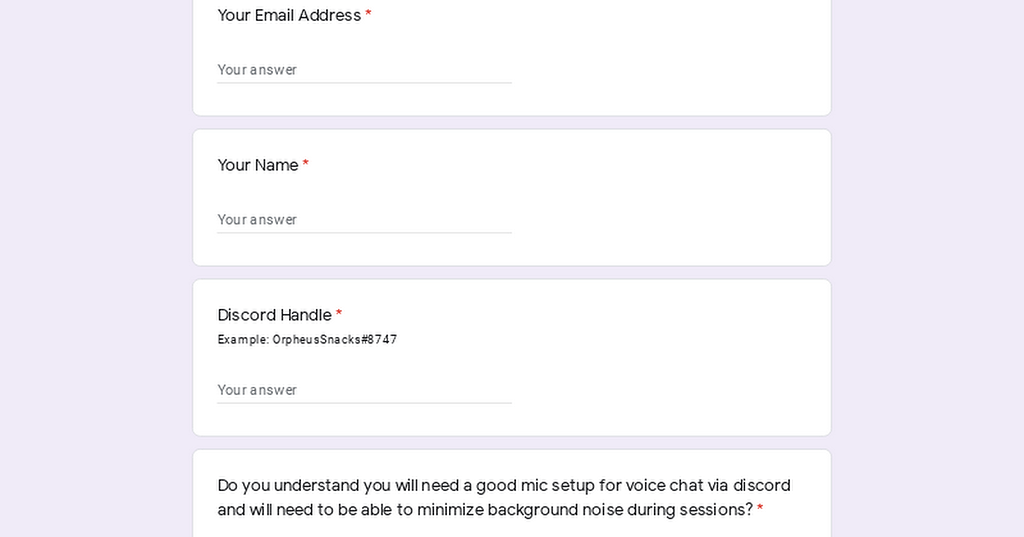Click the first line of the mic setup question

click(504, 486)
